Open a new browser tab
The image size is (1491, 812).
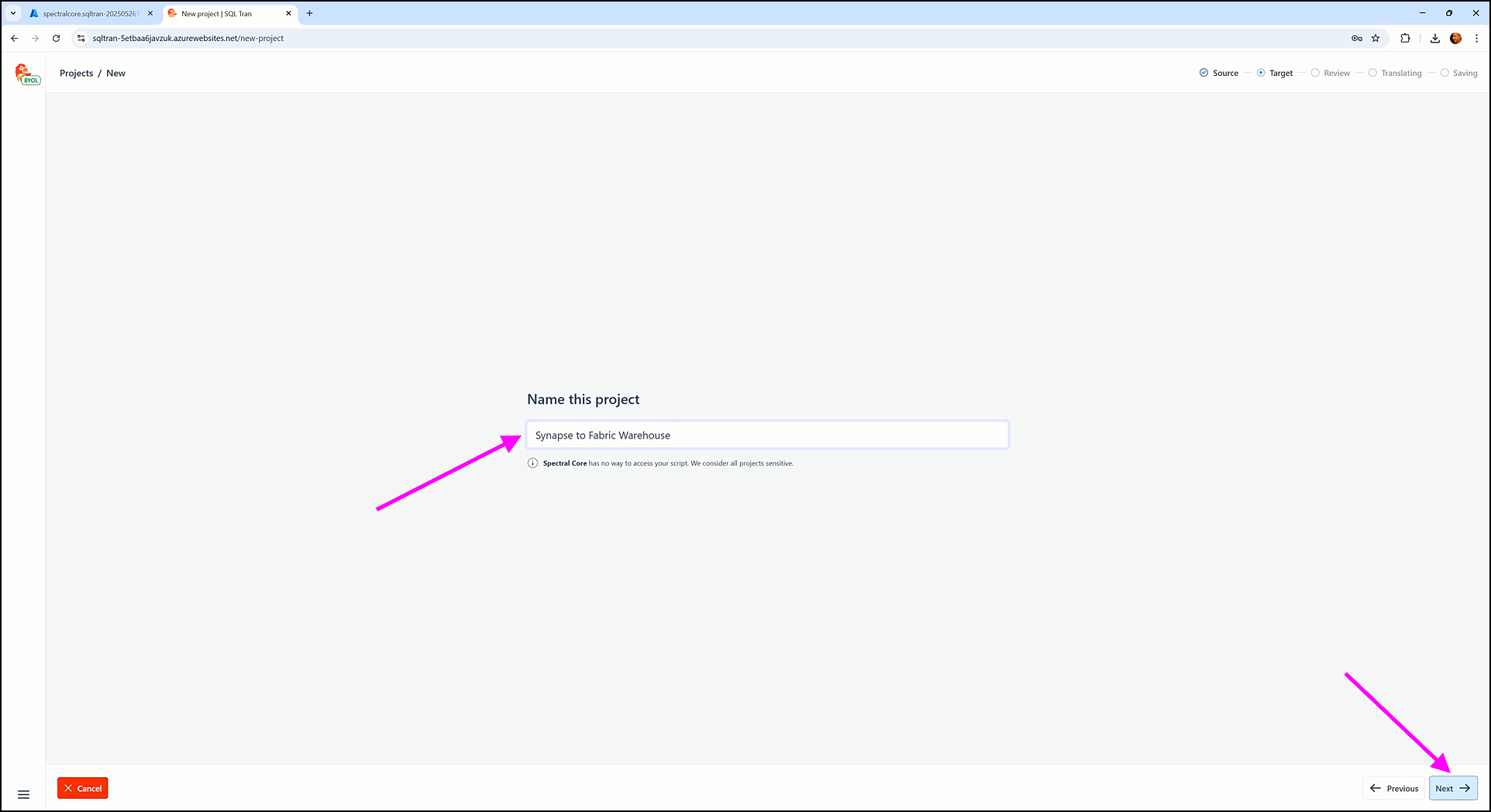coord(309,13)
